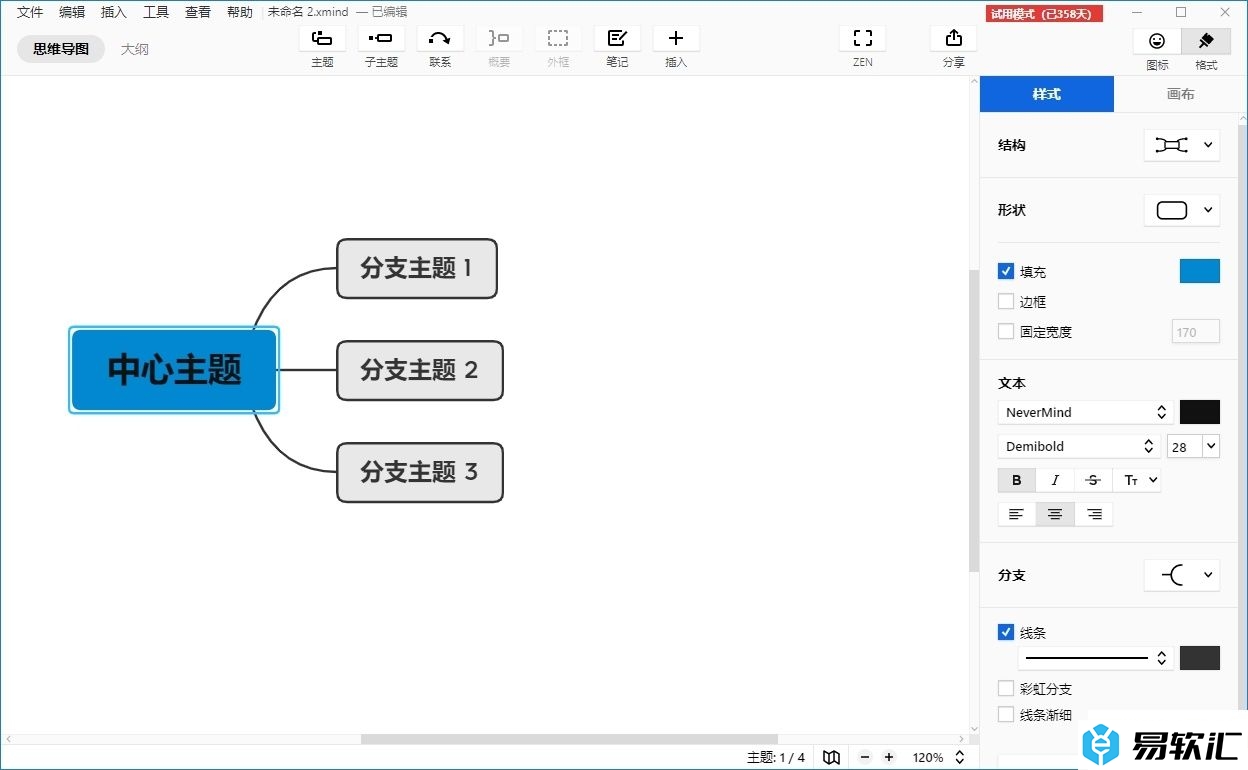Apply strikethrough text formatting

[x=1093, y=480]
